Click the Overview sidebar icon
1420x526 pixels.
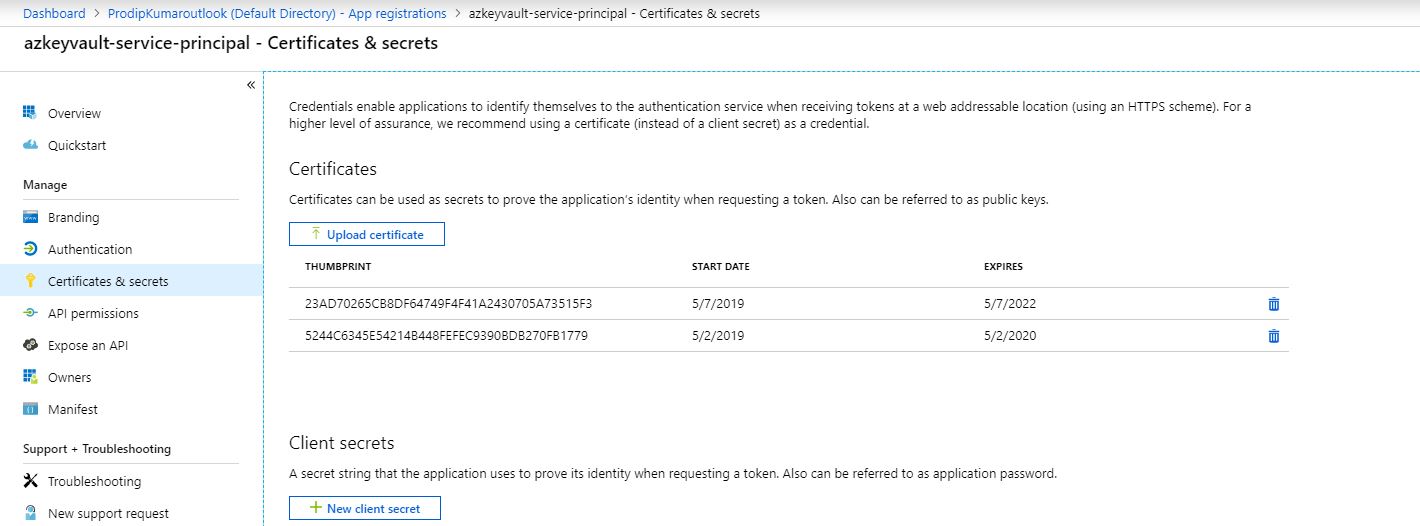30,113
